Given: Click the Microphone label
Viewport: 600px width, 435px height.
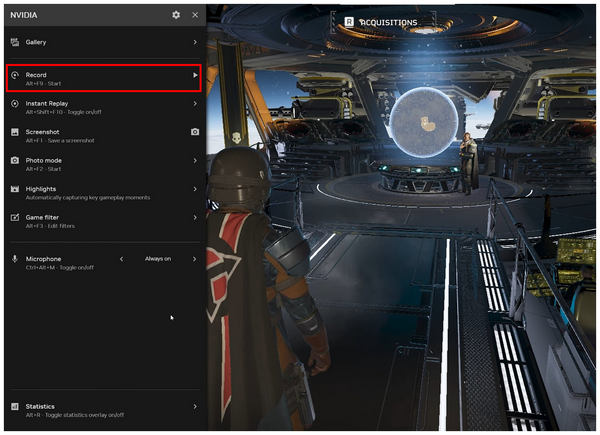Looking at the screenshot, I should click(43, 259).
